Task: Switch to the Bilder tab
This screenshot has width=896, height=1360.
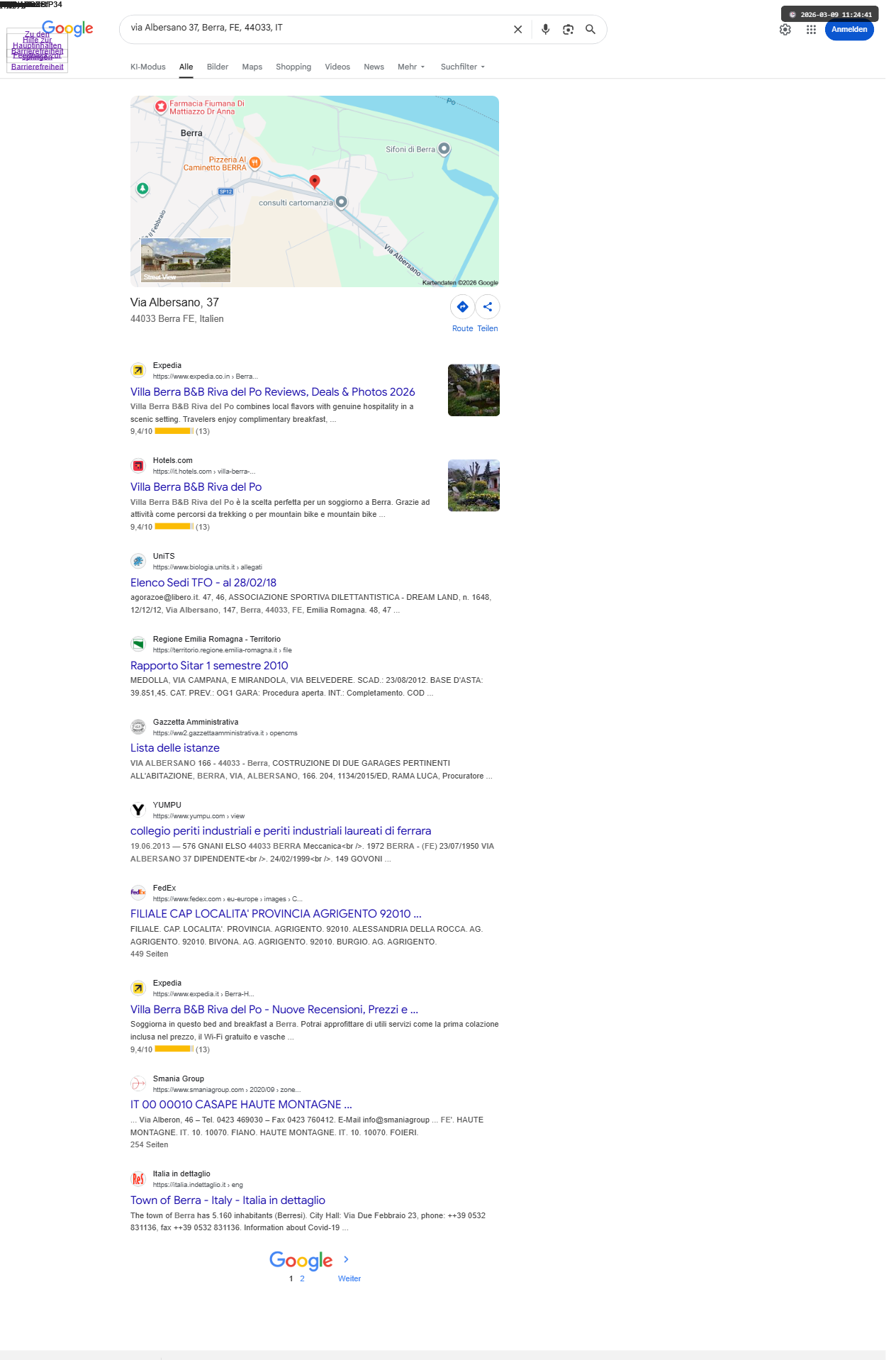Action: [218, 67]
